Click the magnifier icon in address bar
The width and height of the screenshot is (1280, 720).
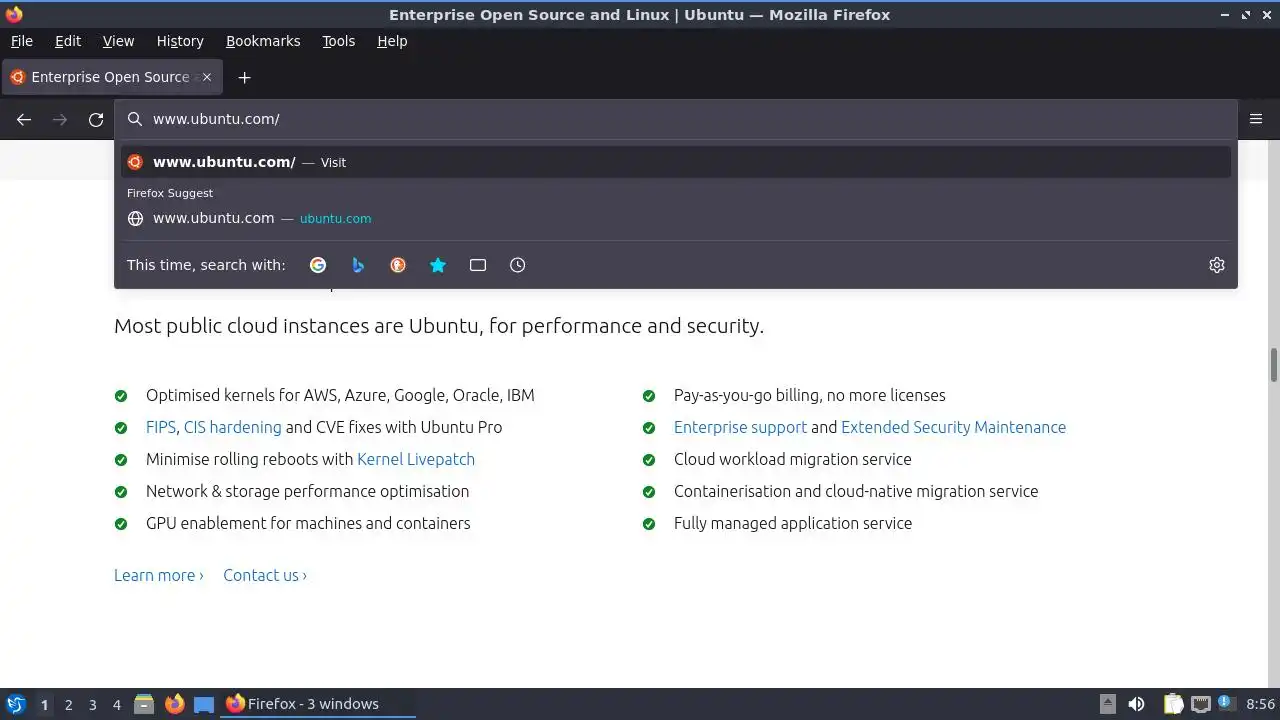pos(135,119)
